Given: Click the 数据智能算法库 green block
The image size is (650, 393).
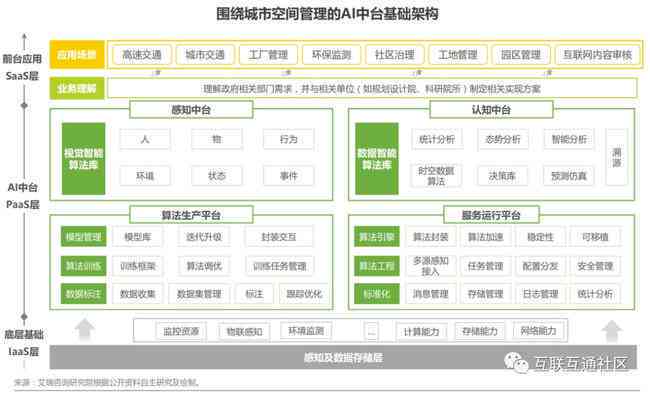Looking at the screenshot, I should 377,159.
